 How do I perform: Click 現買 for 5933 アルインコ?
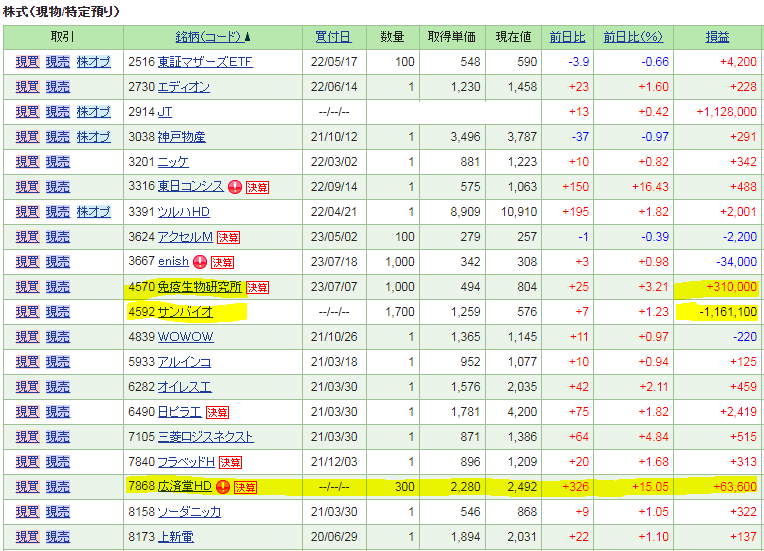coord(27,362)
